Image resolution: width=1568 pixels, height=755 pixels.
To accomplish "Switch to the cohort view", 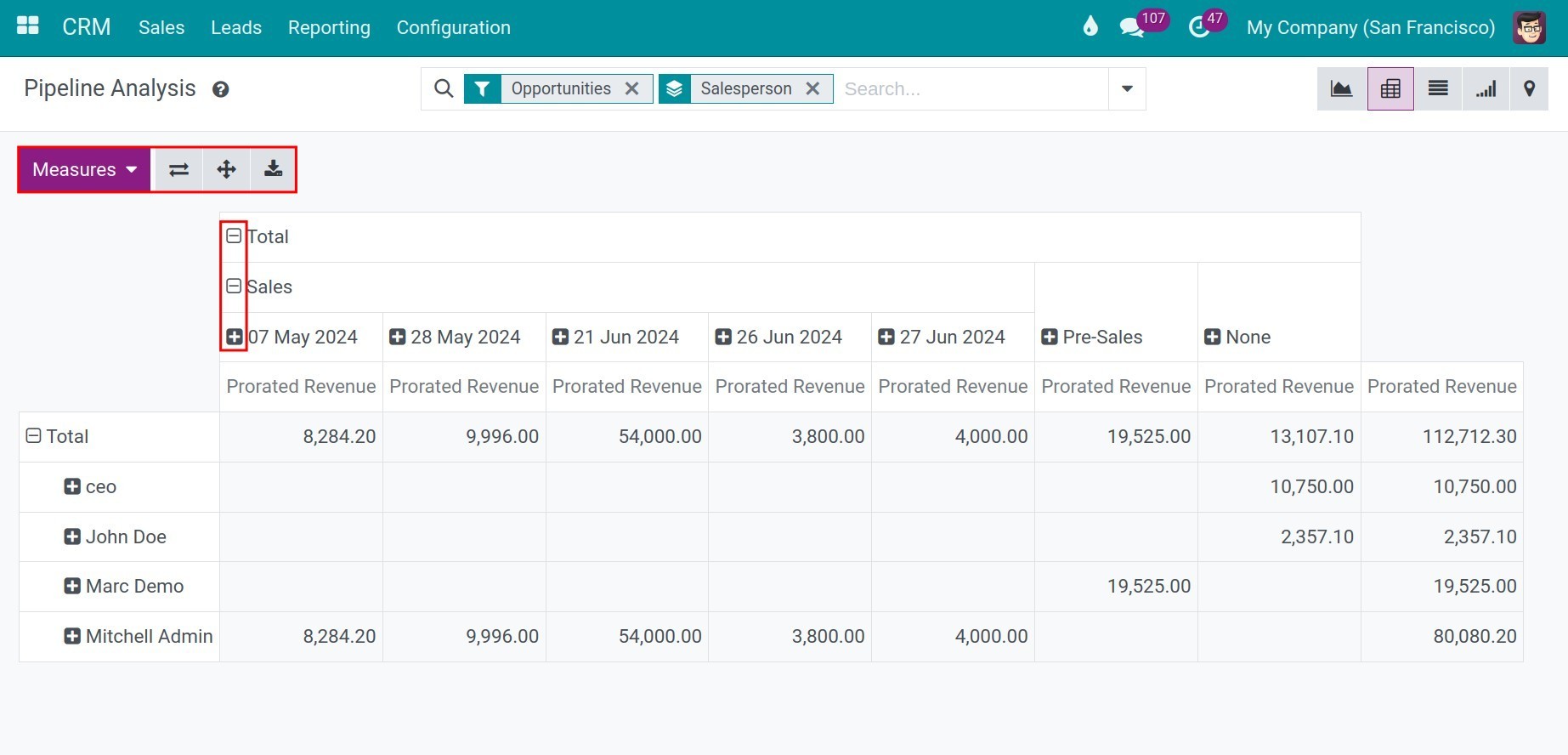I will point(1486,88).
